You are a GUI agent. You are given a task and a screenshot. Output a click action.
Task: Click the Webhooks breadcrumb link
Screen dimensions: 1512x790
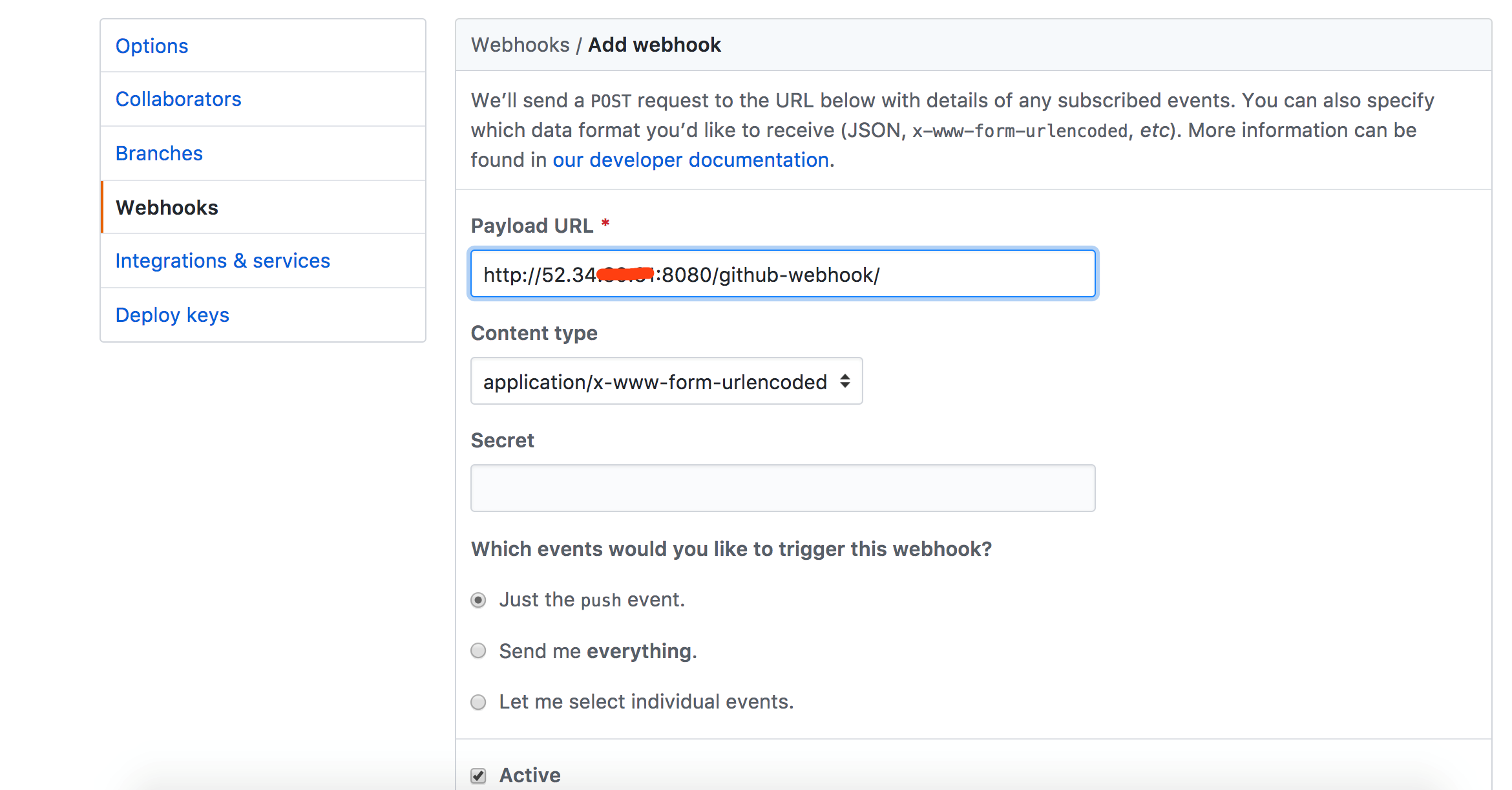[x=520, y=45]
